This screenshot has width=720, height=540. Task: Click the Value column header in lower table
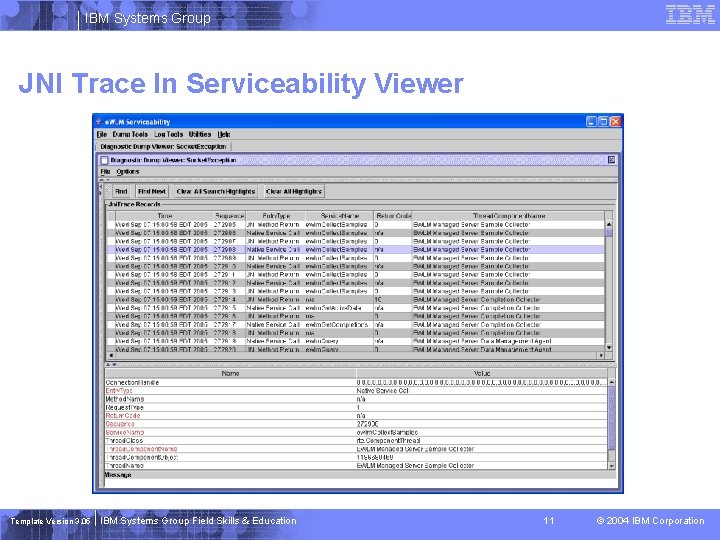482,373
